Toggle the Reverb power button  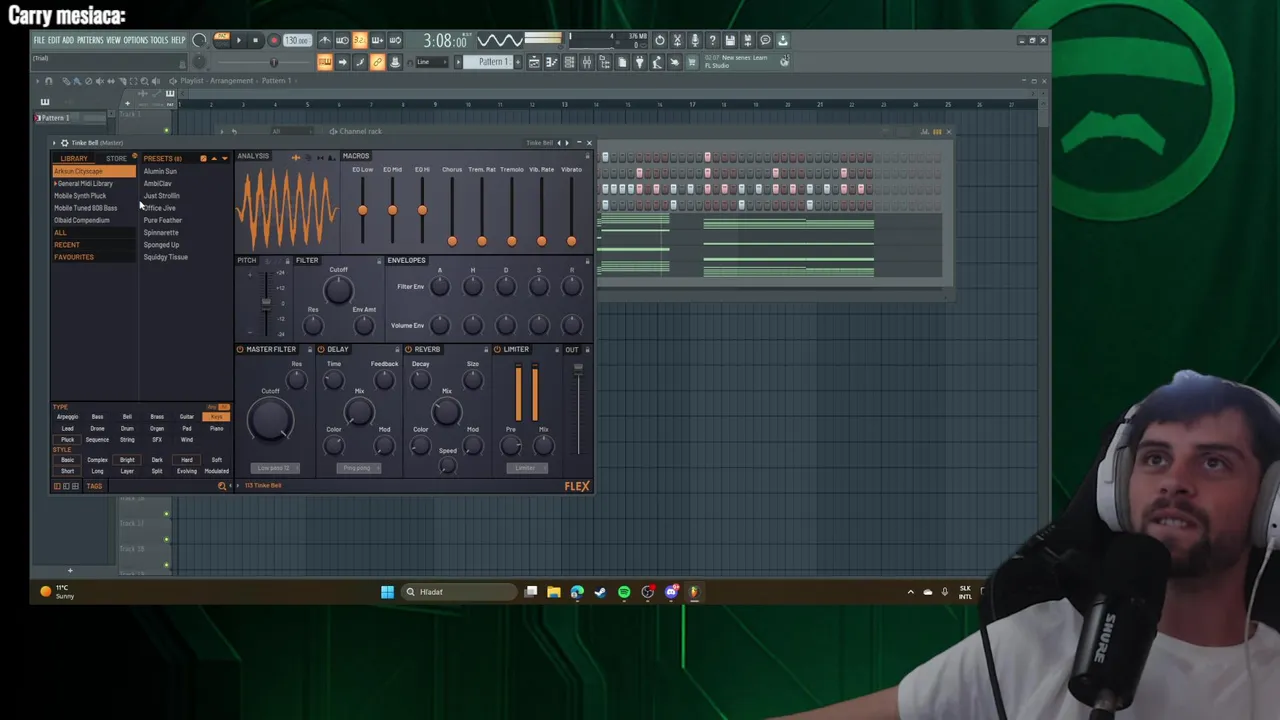409,350
